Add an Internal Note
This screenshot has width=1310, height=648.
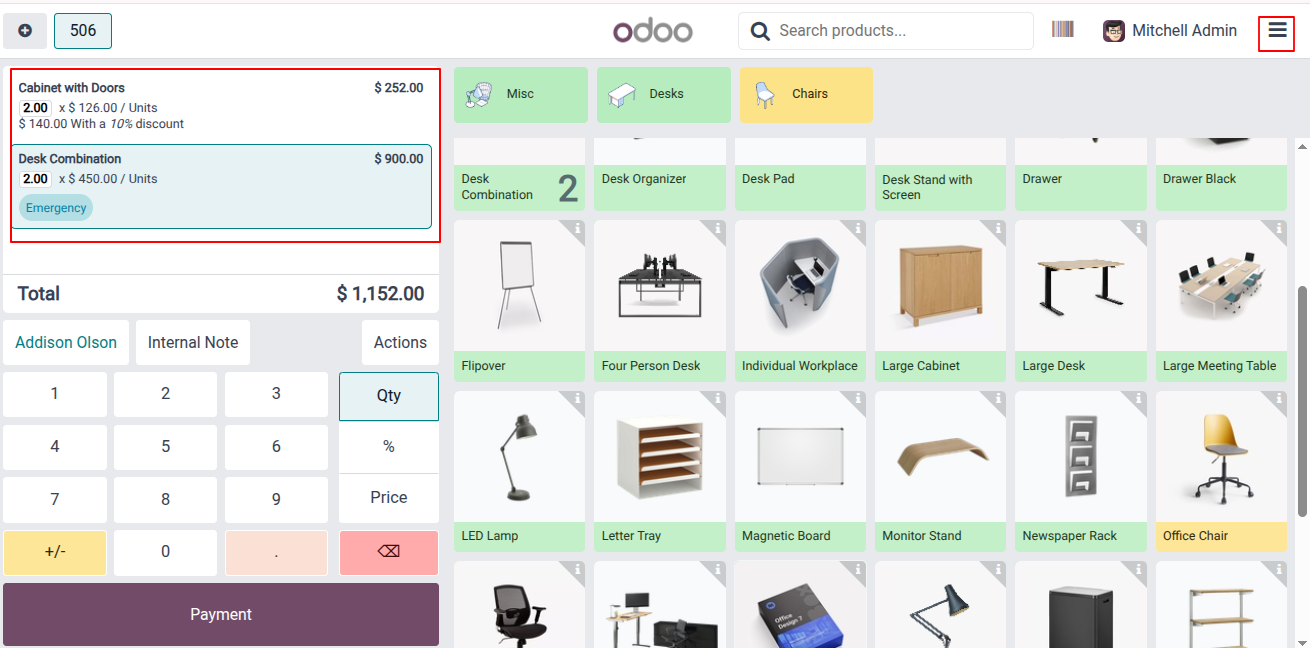[x=193, y=342]
